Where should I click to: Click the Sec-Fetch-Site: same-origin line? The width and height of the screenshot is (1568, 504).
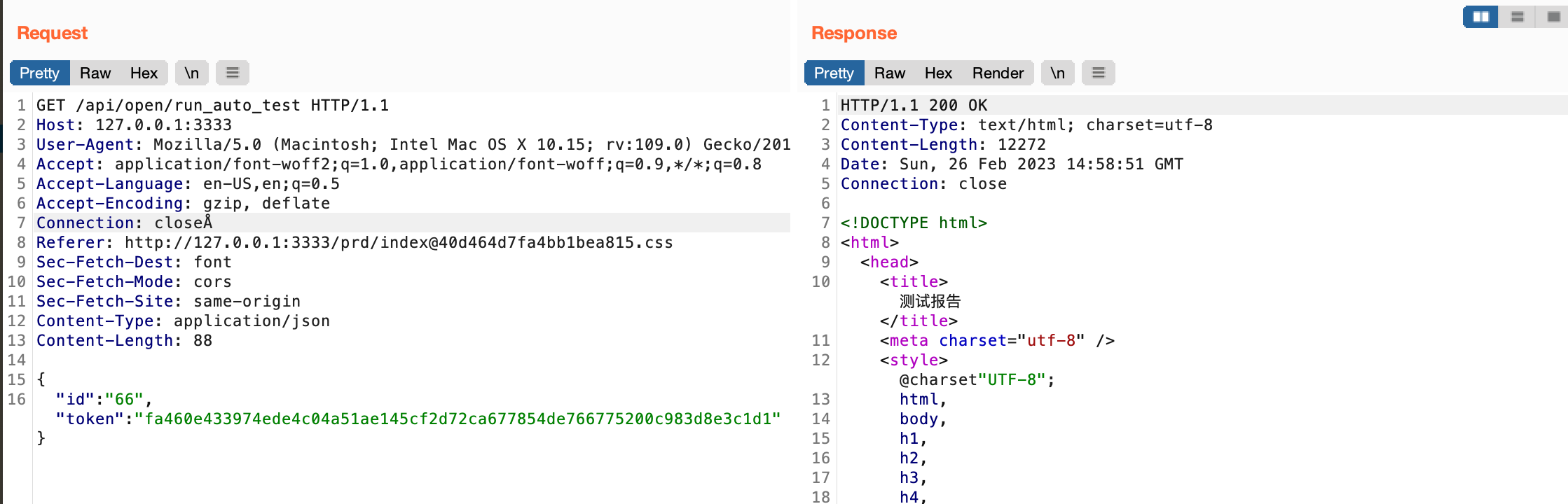click(168, 301)
